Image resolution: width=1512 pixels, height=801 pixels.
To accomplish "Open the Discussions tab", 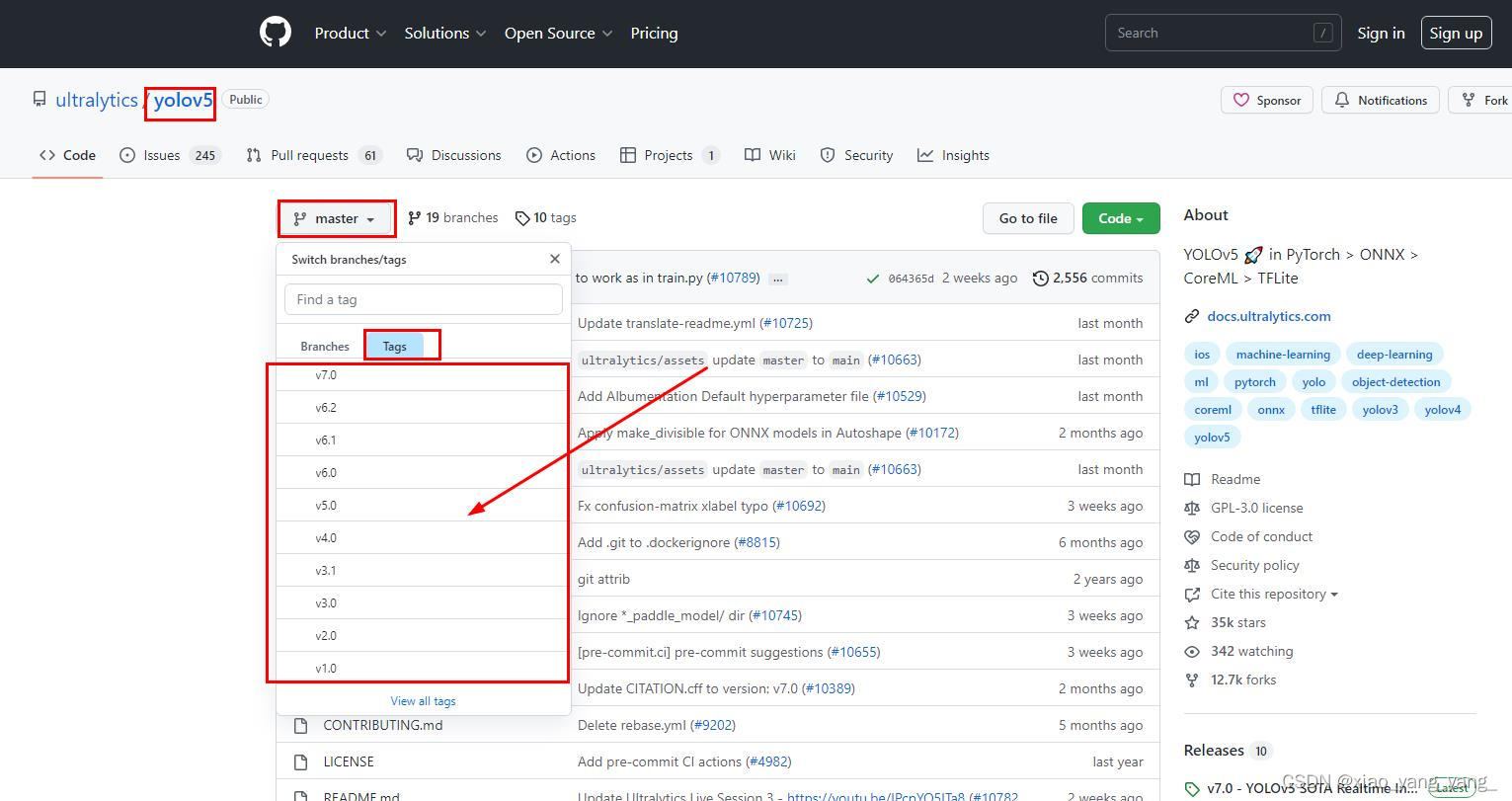I will click(x=454, y=155).
